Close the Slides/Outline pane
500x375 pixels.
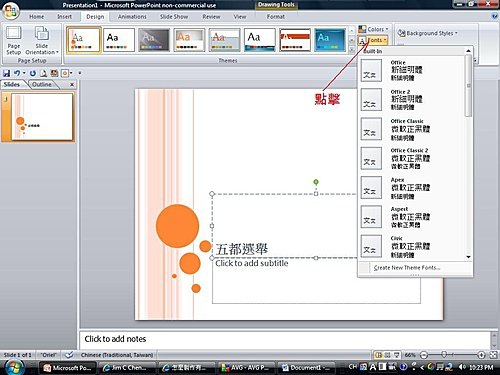coord(72,85)
